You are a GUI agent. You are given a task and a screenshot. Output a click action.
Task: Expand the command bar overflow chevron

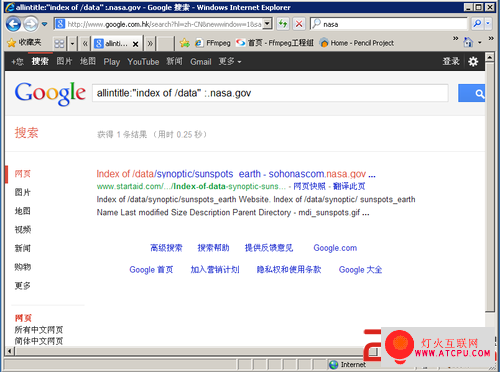click(x=491, y=39)
